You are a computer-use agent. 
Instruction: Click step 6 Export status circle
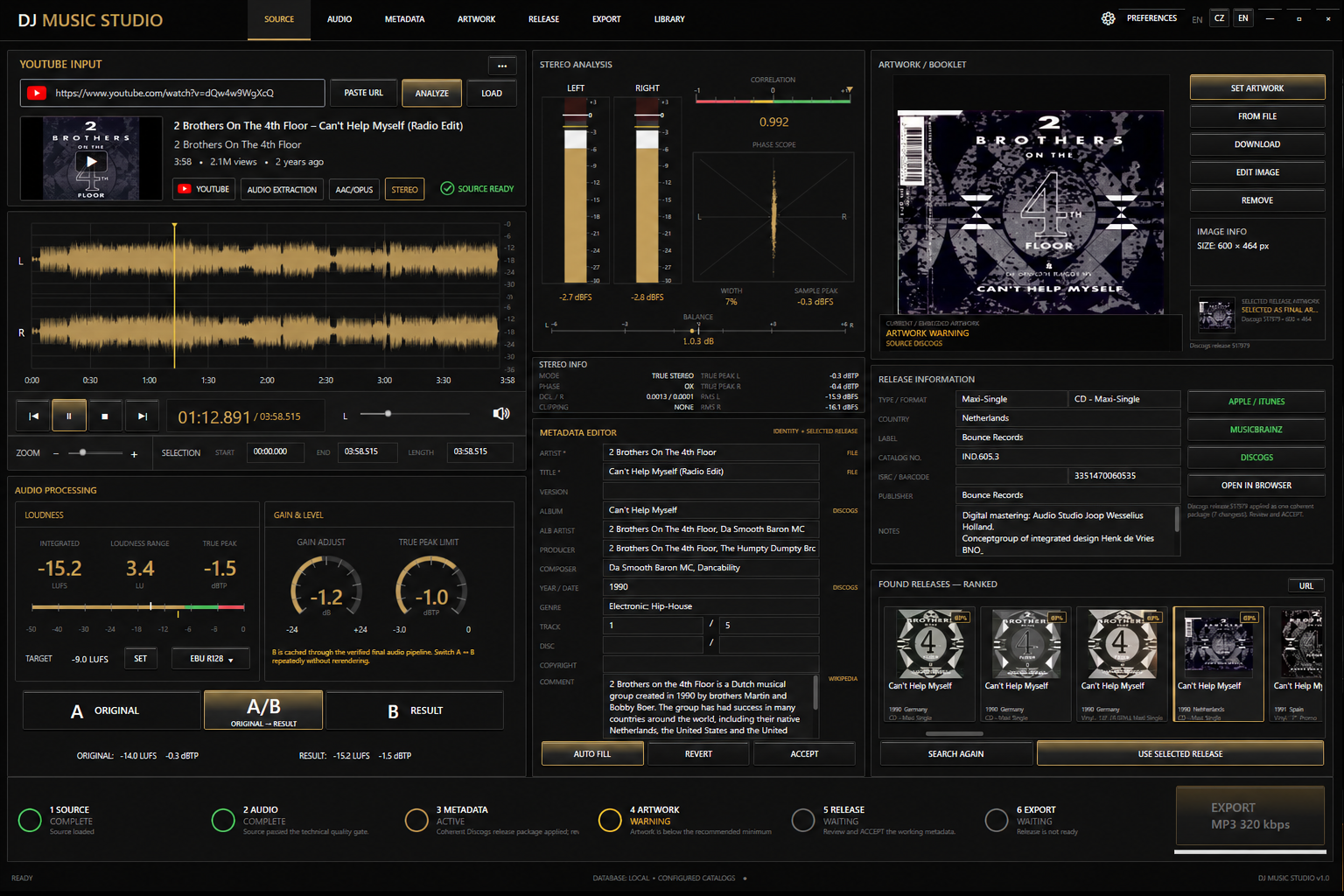[997, 820]
